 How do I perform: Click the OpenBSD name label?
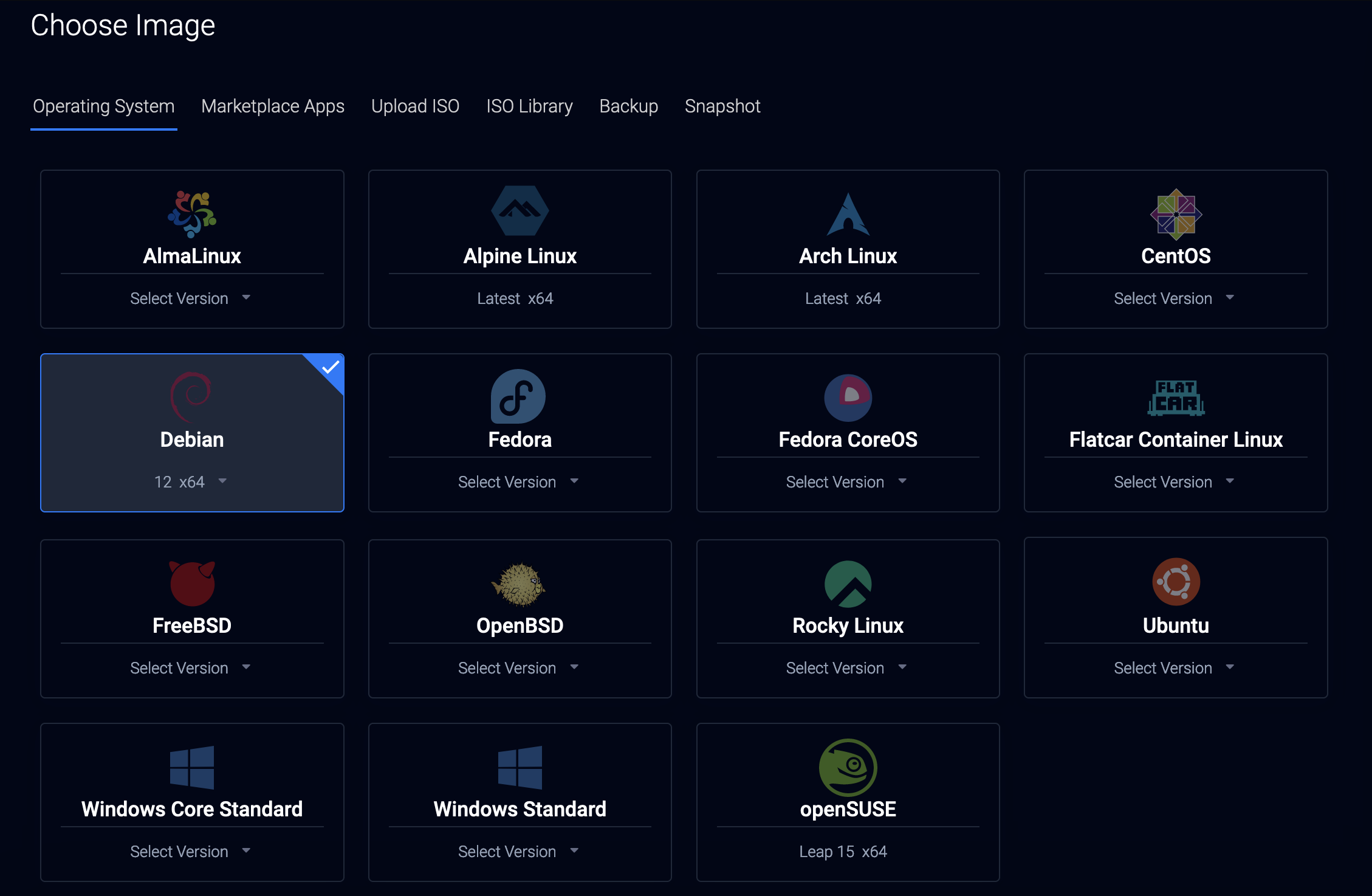click(520, 625)
